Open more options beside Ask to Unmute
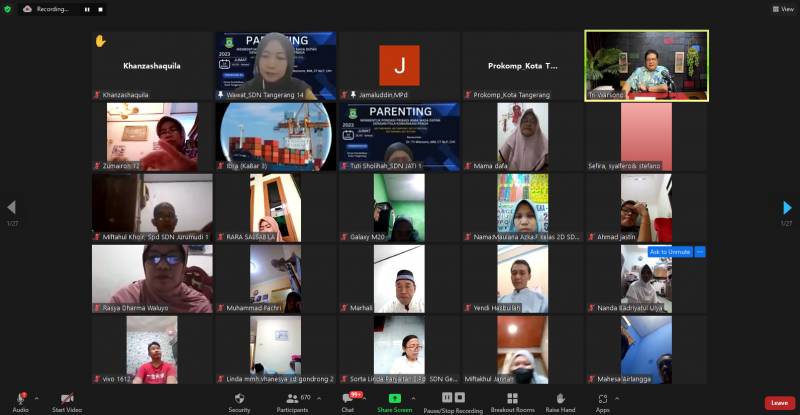 [700, 251]
